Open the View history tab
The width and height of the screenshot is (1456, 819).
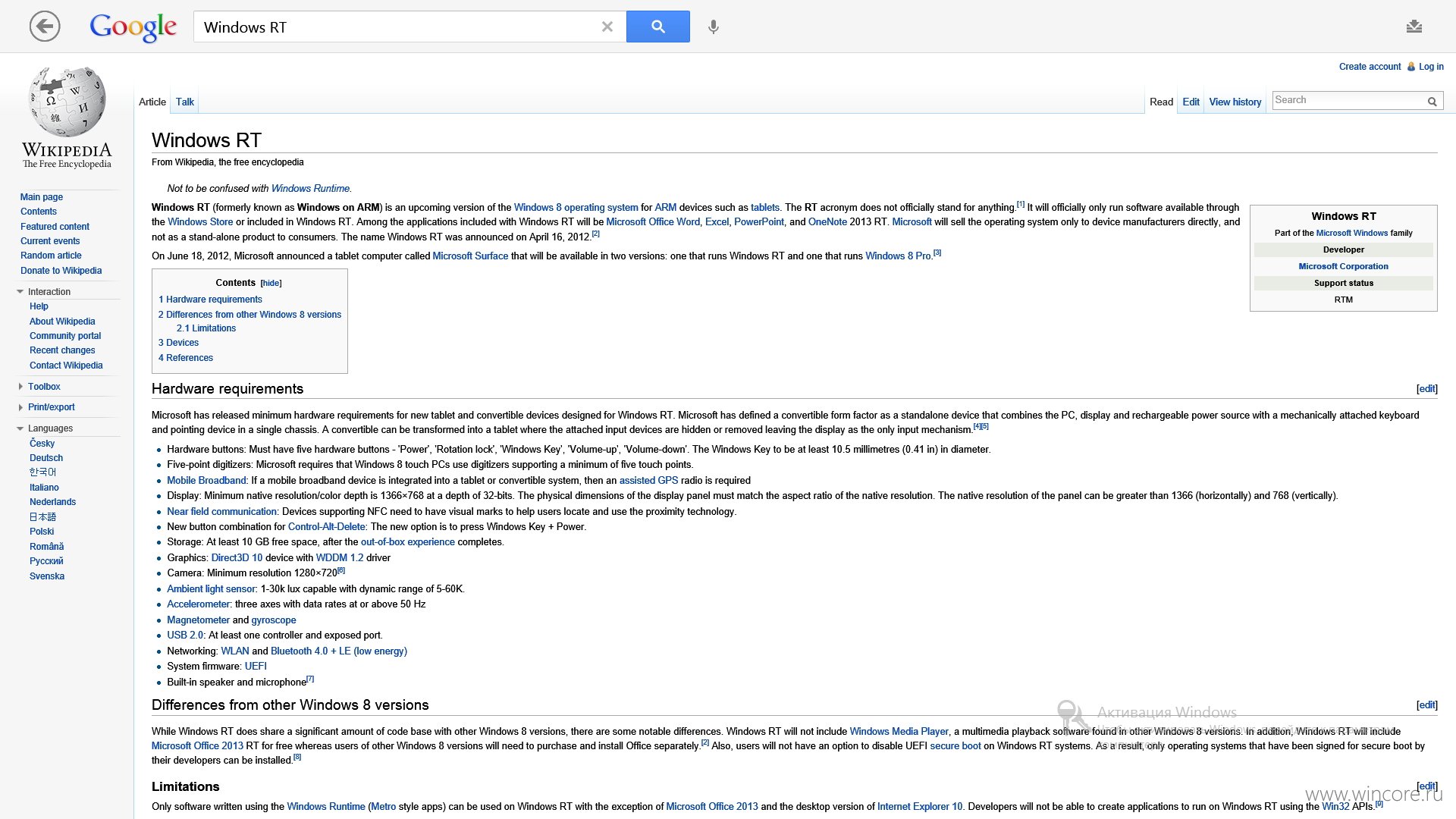tap(1235, 102)
